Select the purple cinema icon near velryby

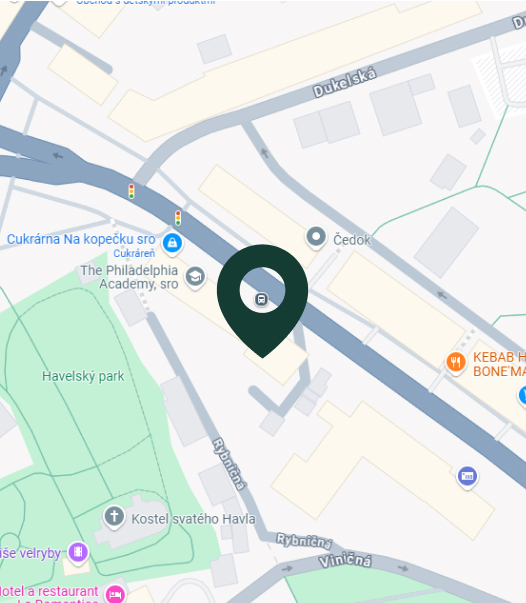tap(78, 553)
